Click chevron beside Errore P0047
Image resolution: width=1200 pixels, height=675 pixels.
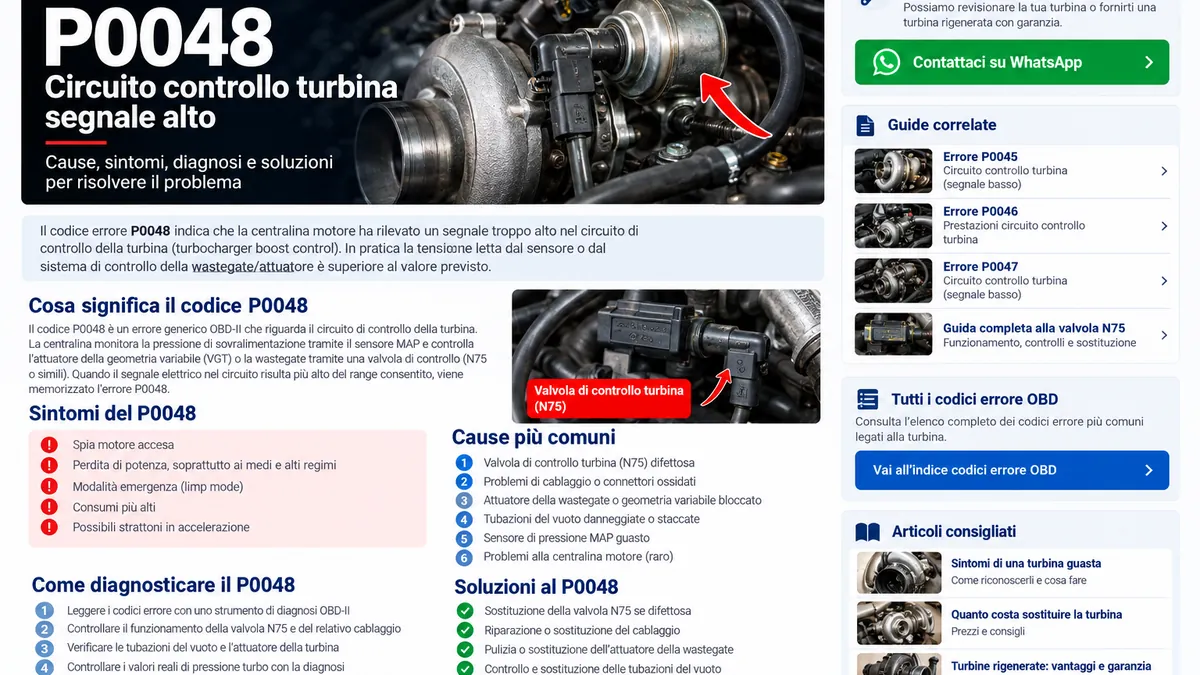[x=1164, y=281]
